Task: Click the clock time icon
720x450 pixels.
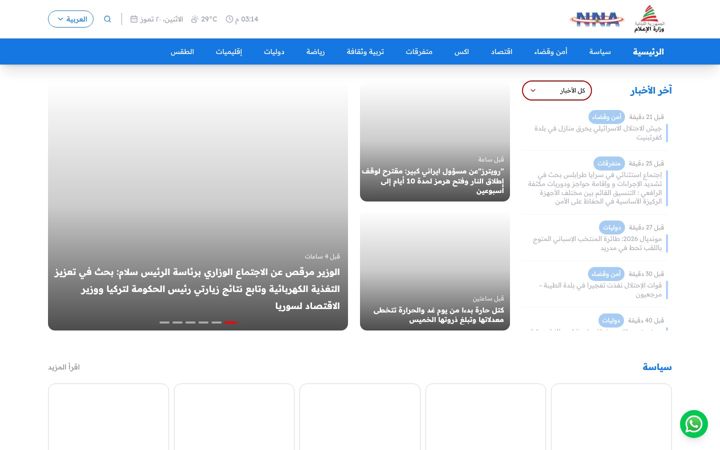Action: pyautogui.click(x=229, y=19)
